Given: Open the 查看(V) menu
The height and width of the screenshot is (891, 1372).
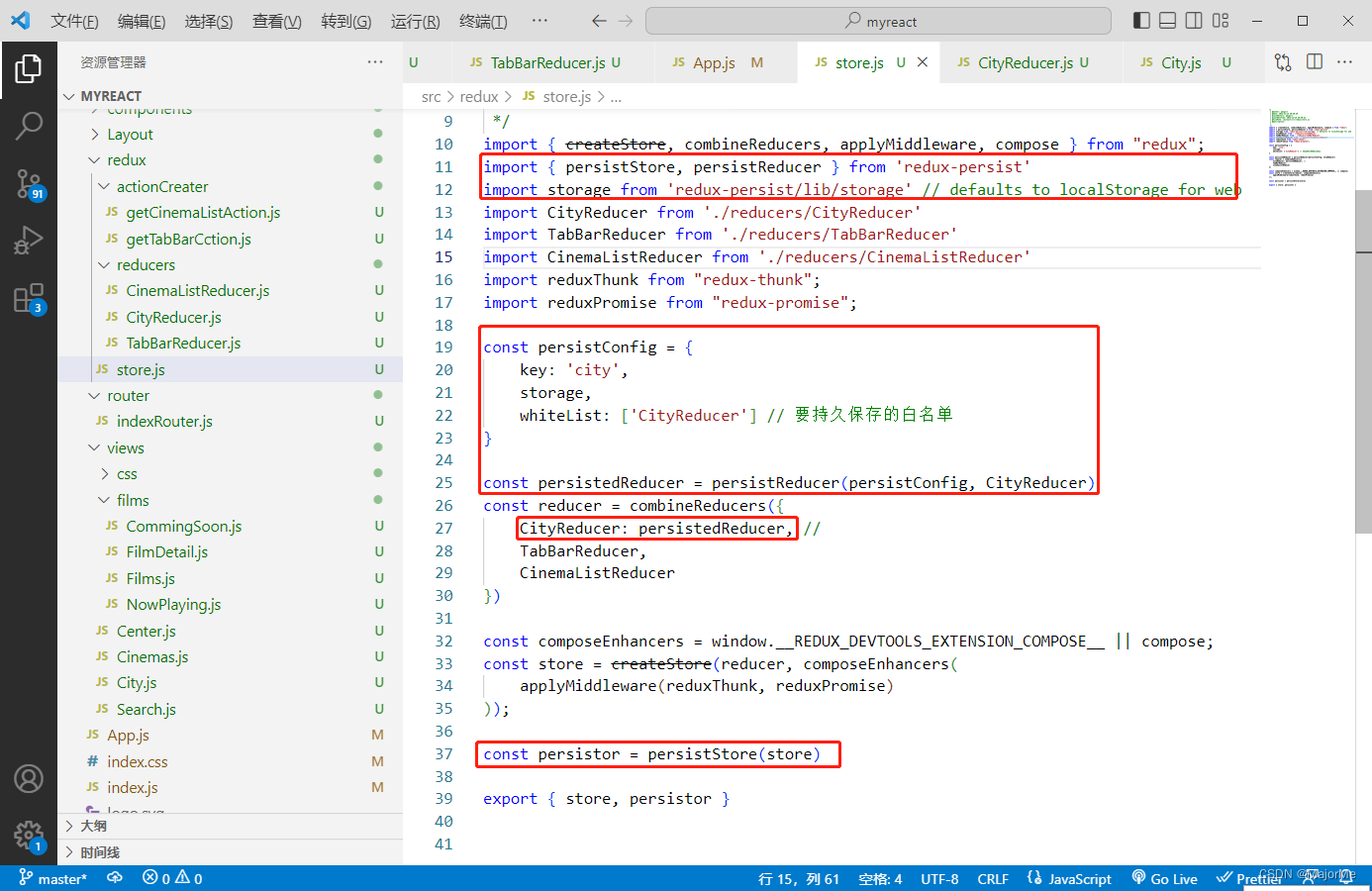Looking at the screenshot, I should (277, 21).
